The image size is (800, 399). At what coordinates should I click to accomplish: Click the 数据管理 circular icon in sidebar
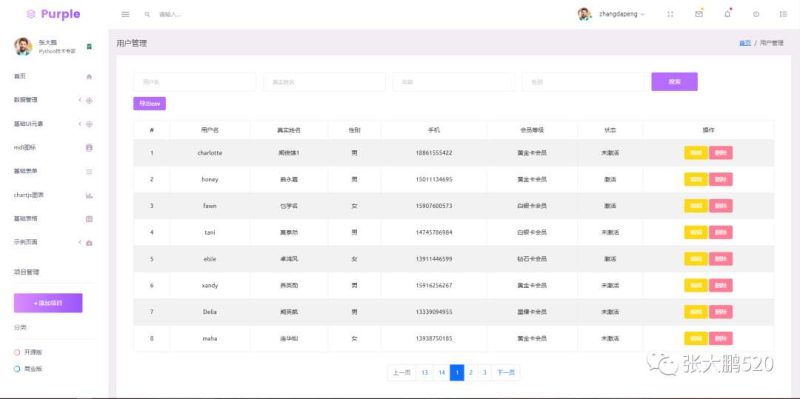(x=89, y=101)
